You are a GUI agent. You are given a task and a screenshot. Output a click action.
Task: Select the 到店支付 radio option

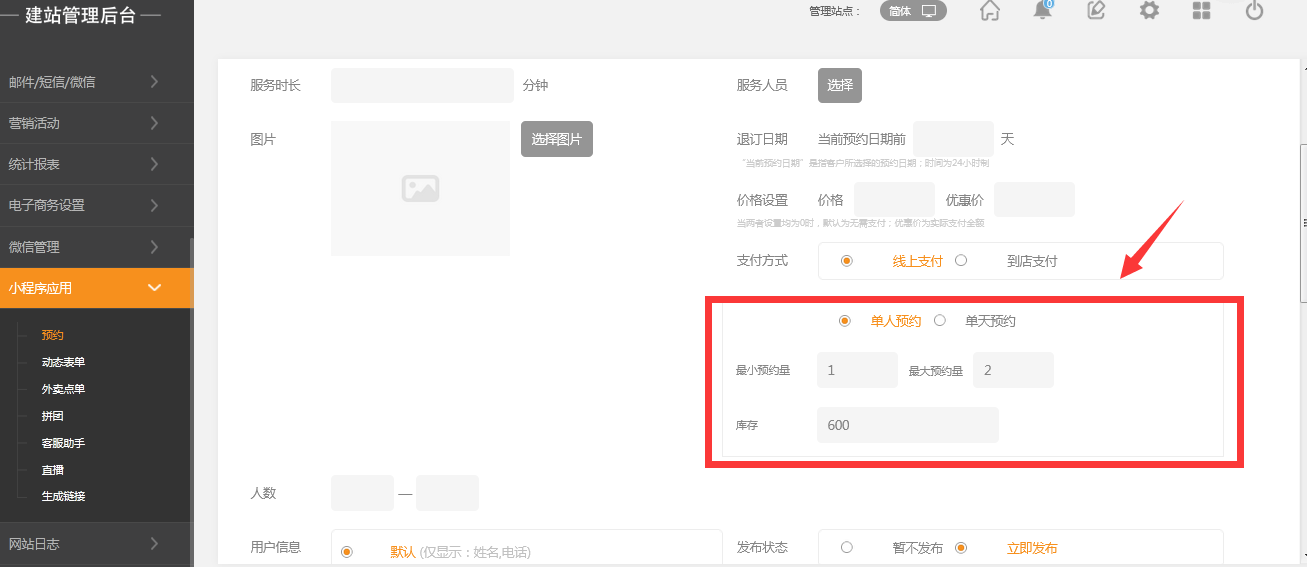click(x=961, y=261)
